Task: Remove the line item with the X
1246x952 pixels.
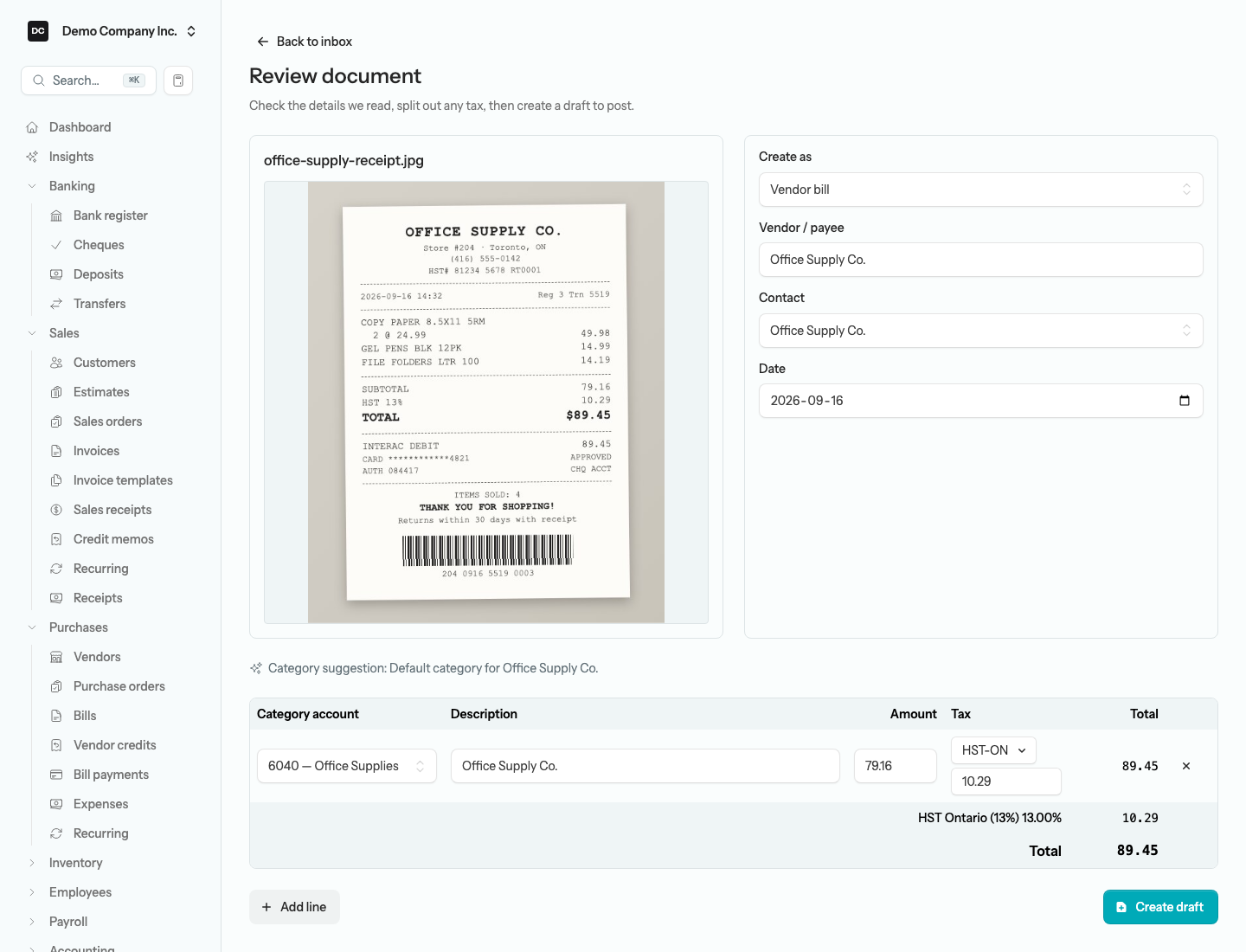Action: click(x=1186, y=766)
